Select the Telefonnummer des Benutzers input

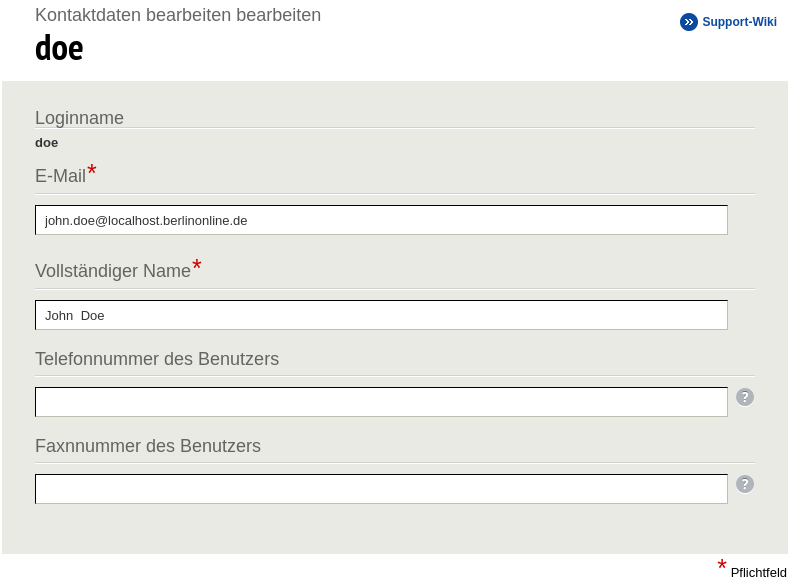point(381,402)
